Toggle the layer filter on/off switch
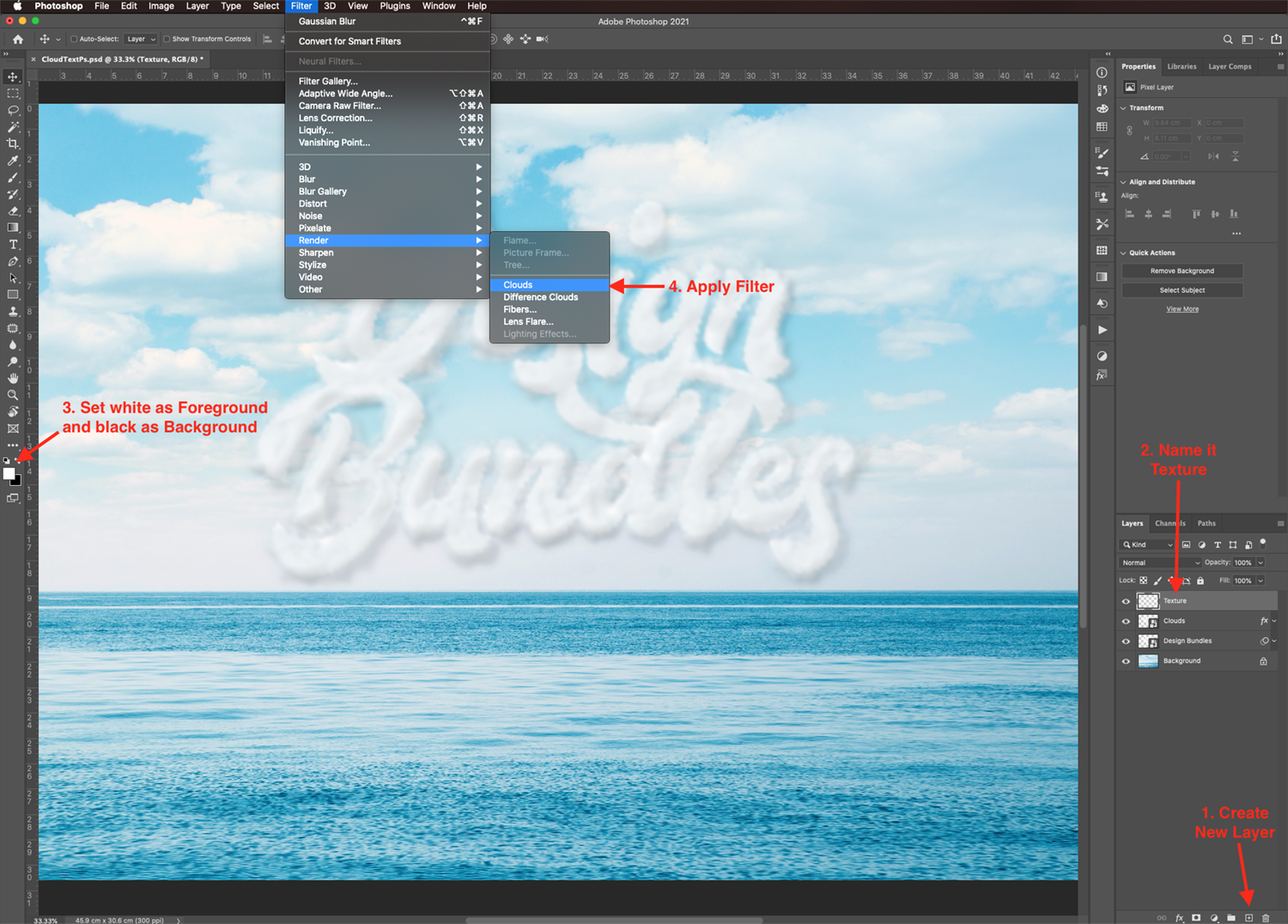 click(x=1263, y=543)
